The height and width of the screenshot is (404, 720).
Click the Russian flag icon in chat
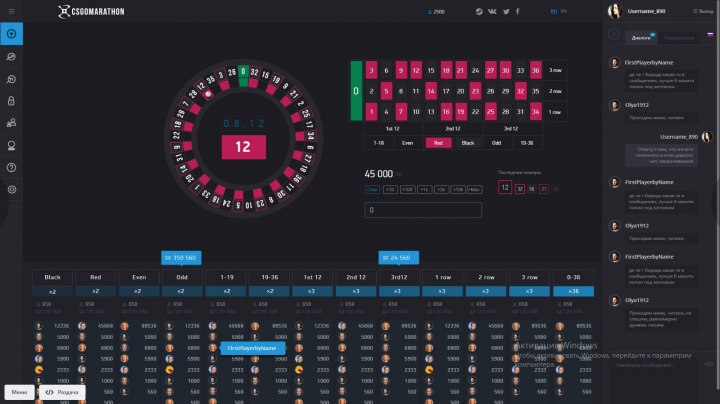pyautogui.click(x=710, y=35)
